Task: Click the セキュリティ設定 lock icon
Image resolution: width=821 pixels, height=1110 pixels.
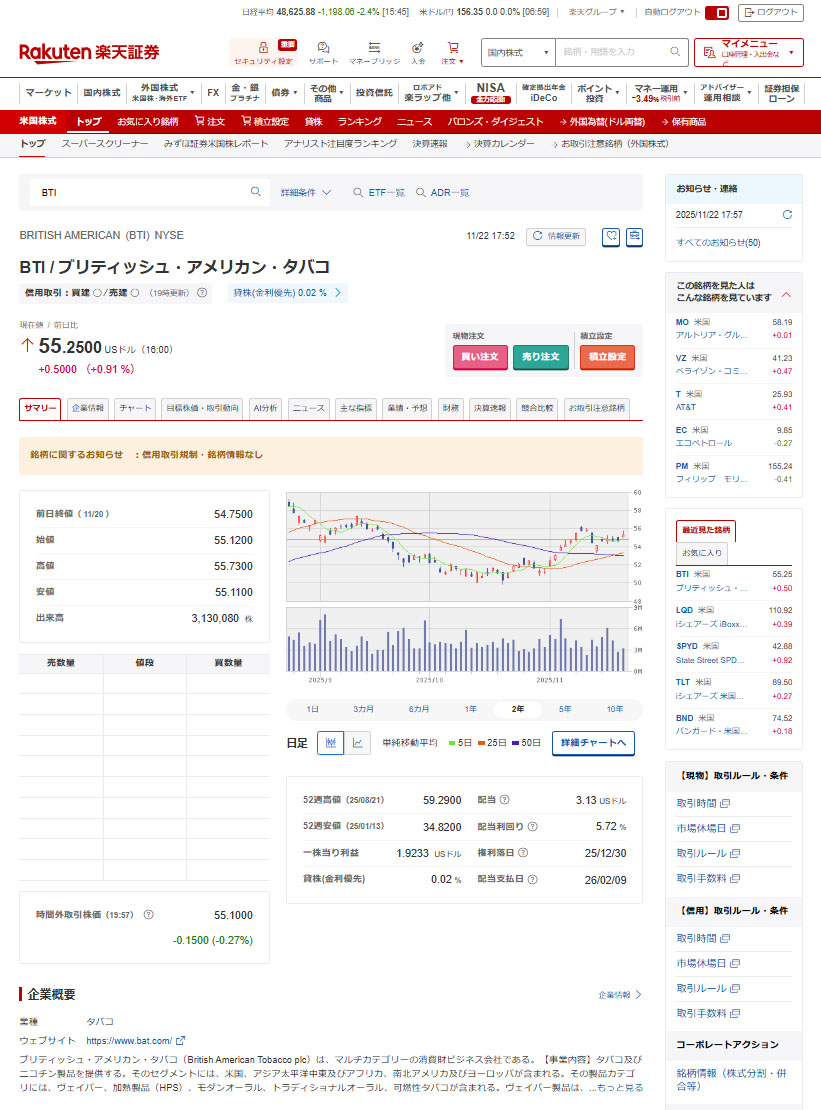Action: click(263, 47)
